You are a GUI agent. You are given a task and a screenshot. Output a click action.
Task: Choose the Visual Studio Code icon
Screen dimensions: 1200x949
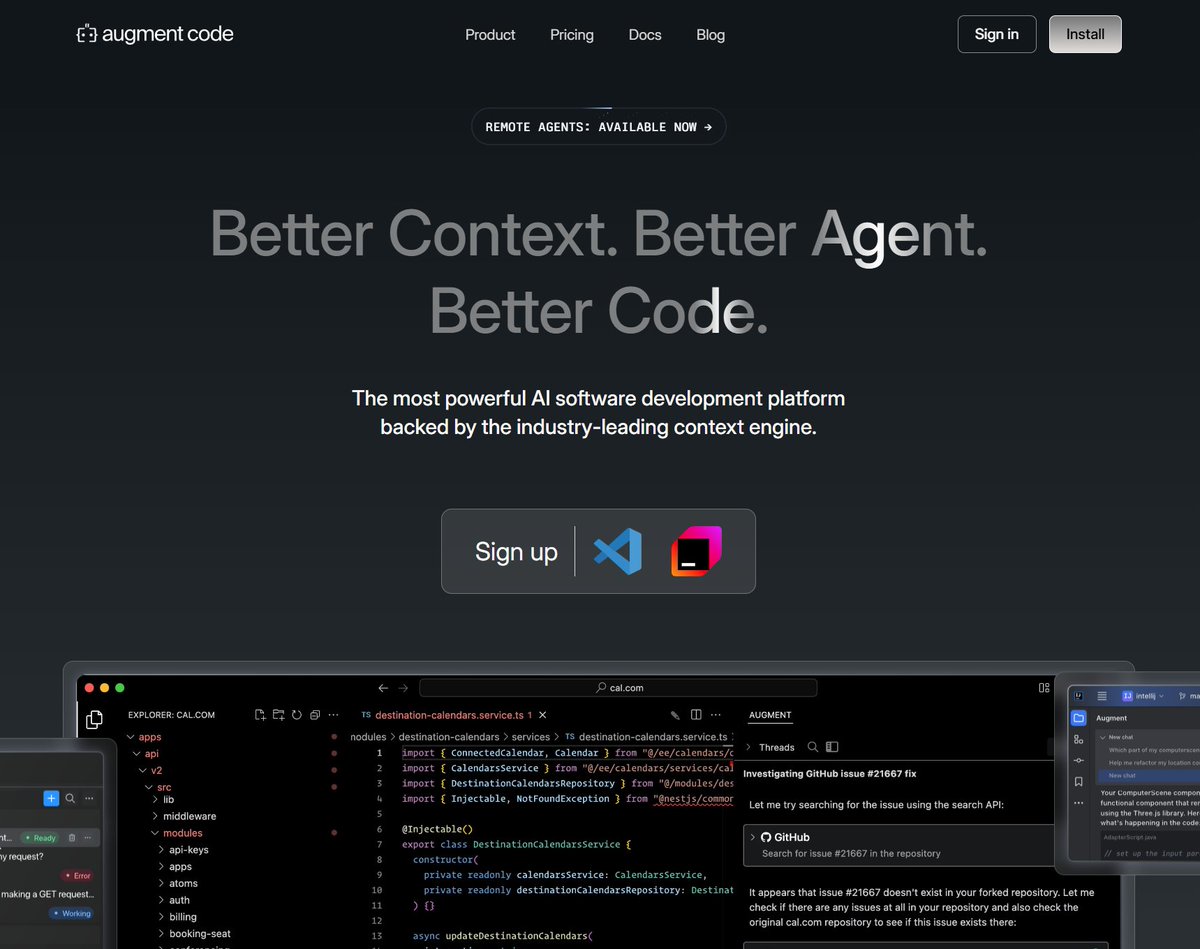(x=617, y=551)
